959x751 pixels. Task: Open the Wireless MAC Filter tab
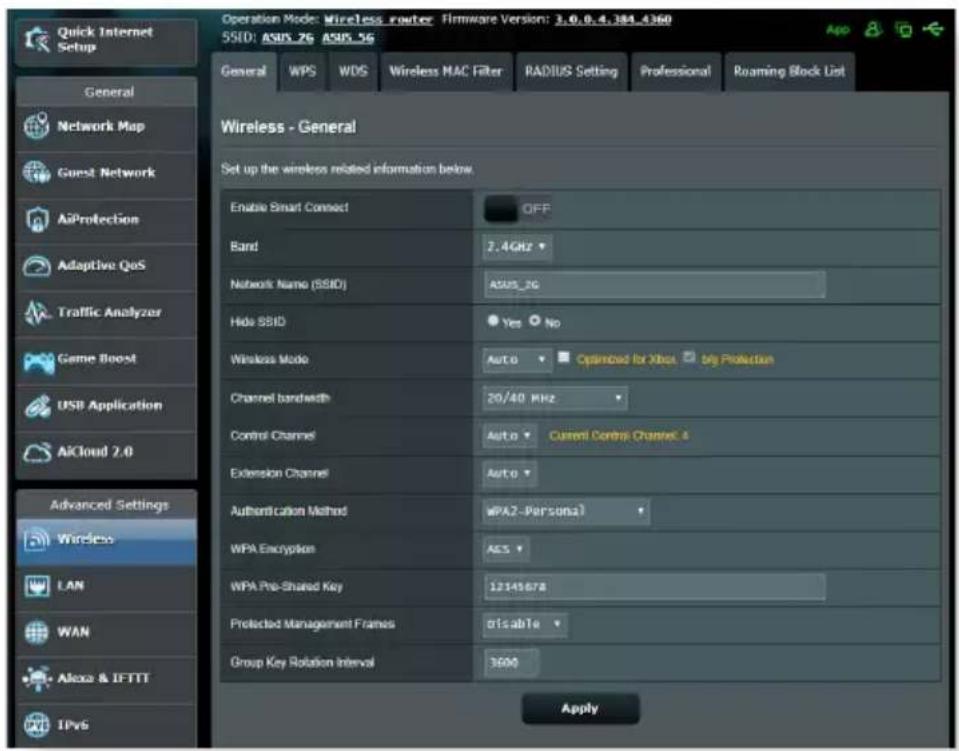446,72
